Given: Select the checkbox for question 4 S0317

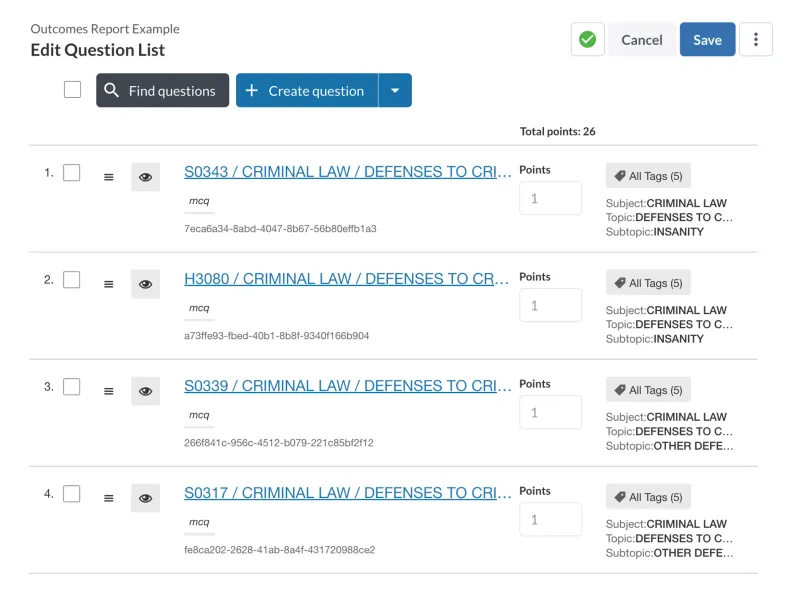Looking at the screenshot, I should click(x=71, y=493).
